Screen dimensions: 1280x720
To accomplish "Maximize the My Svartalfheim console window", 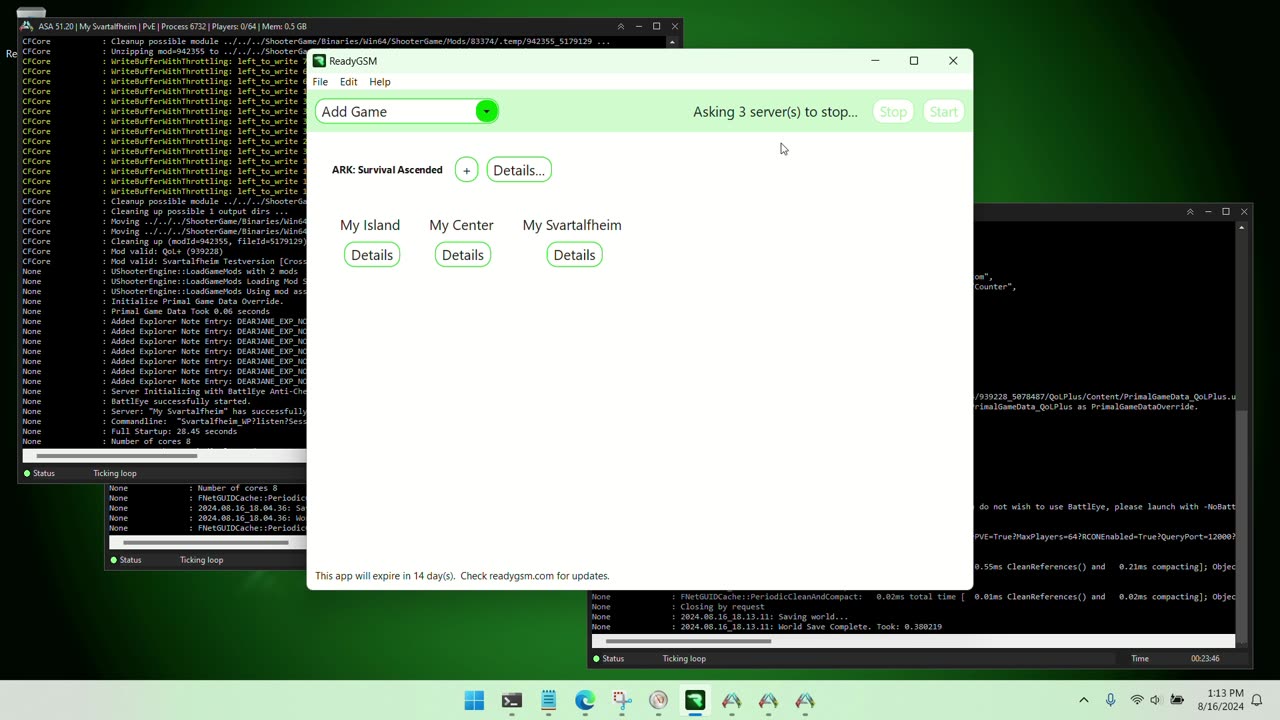I will pyautogui.click(x=656, y=26).
